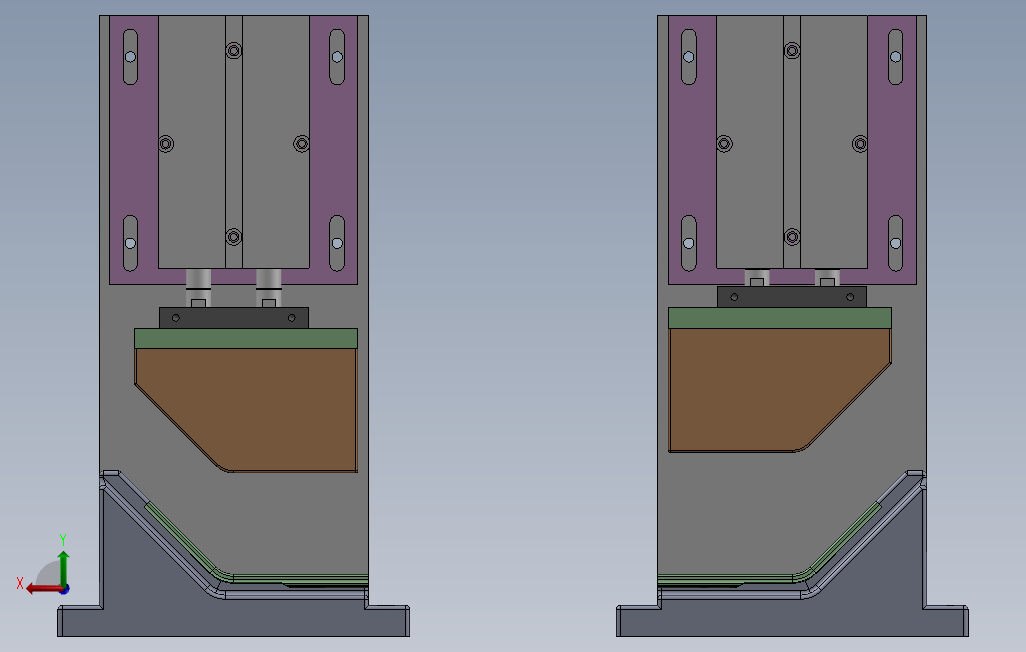Click the green Y axis arrow of the triad
This screenshot has width=1026, height=652.
(x=63, y=568)
